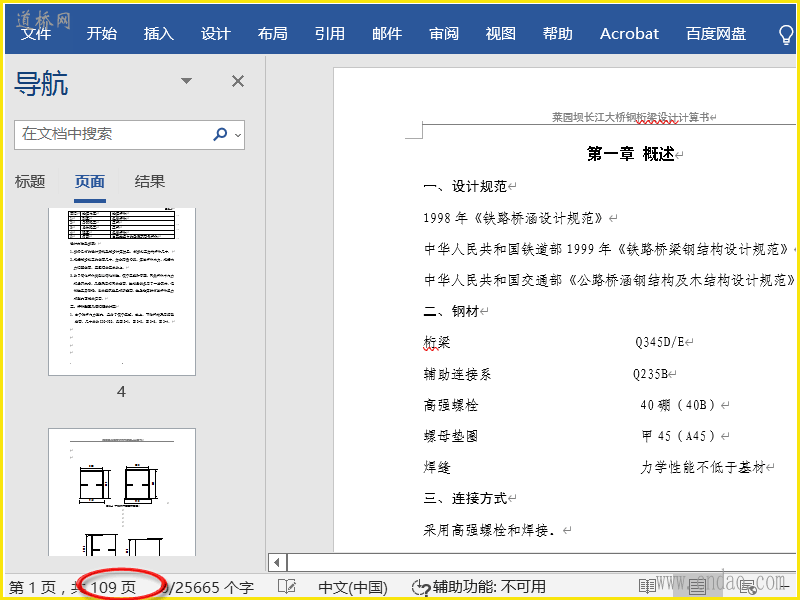This screenshot has width=800, height=600.
Task: Click the 中文(中国) language indicator
Action: point(353,588)
